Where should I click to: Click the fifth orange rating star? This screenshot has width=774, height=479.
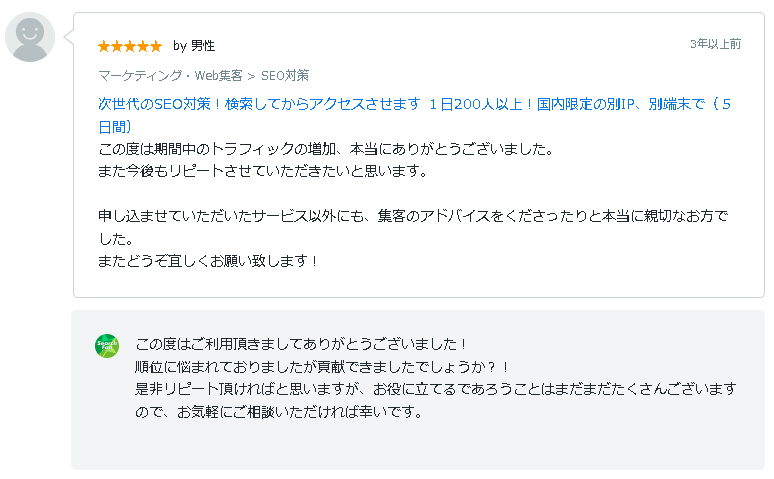click(156, 46)
